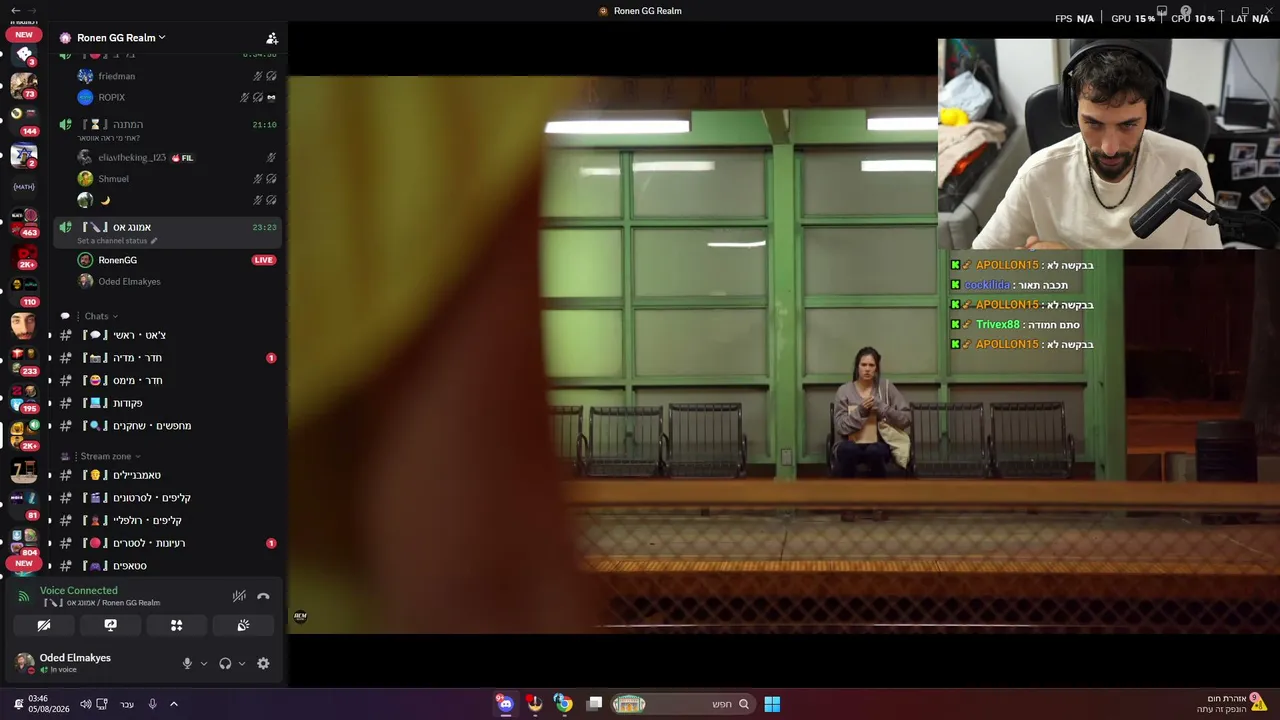Open the רעיונות · לסטרים channel
Viewport: 1280px width, 720px height.
pyautogui.click(x=167, y=543)
